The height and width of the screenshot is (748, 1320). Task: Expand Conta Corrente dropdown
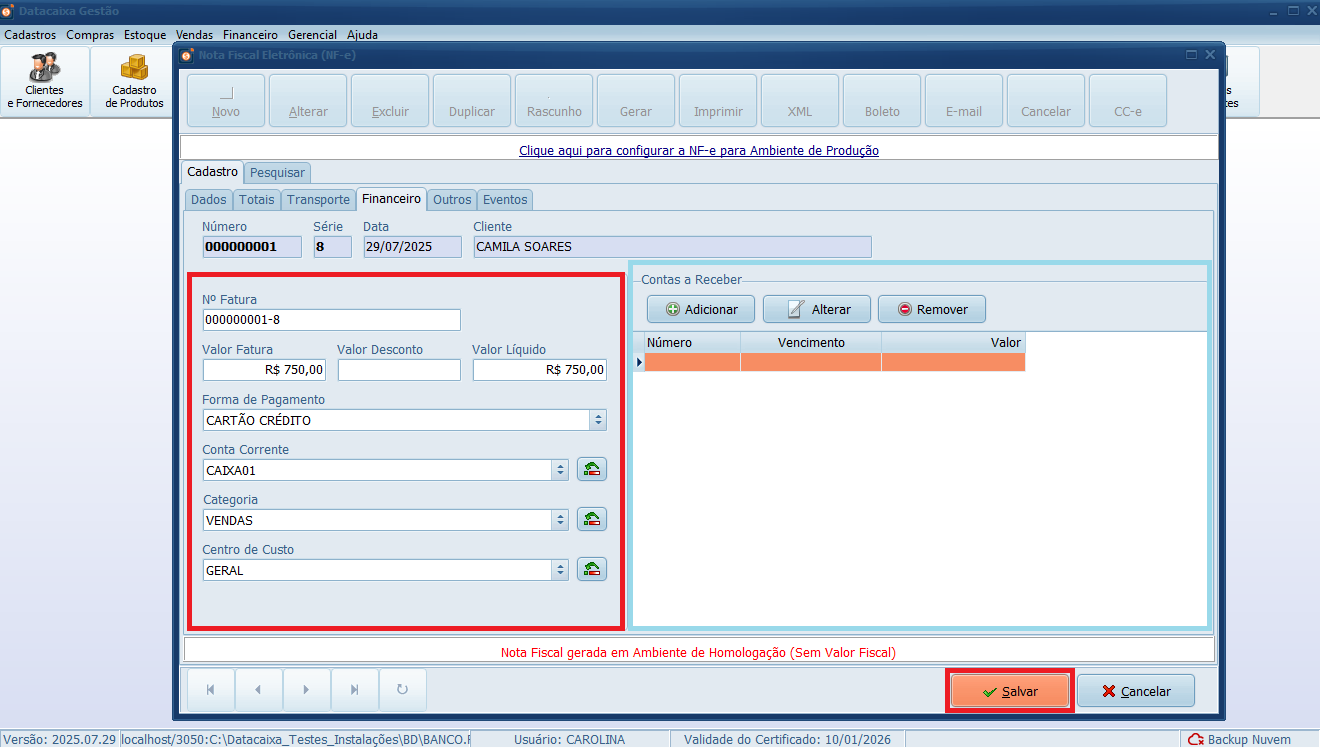[x=561, y=470]
